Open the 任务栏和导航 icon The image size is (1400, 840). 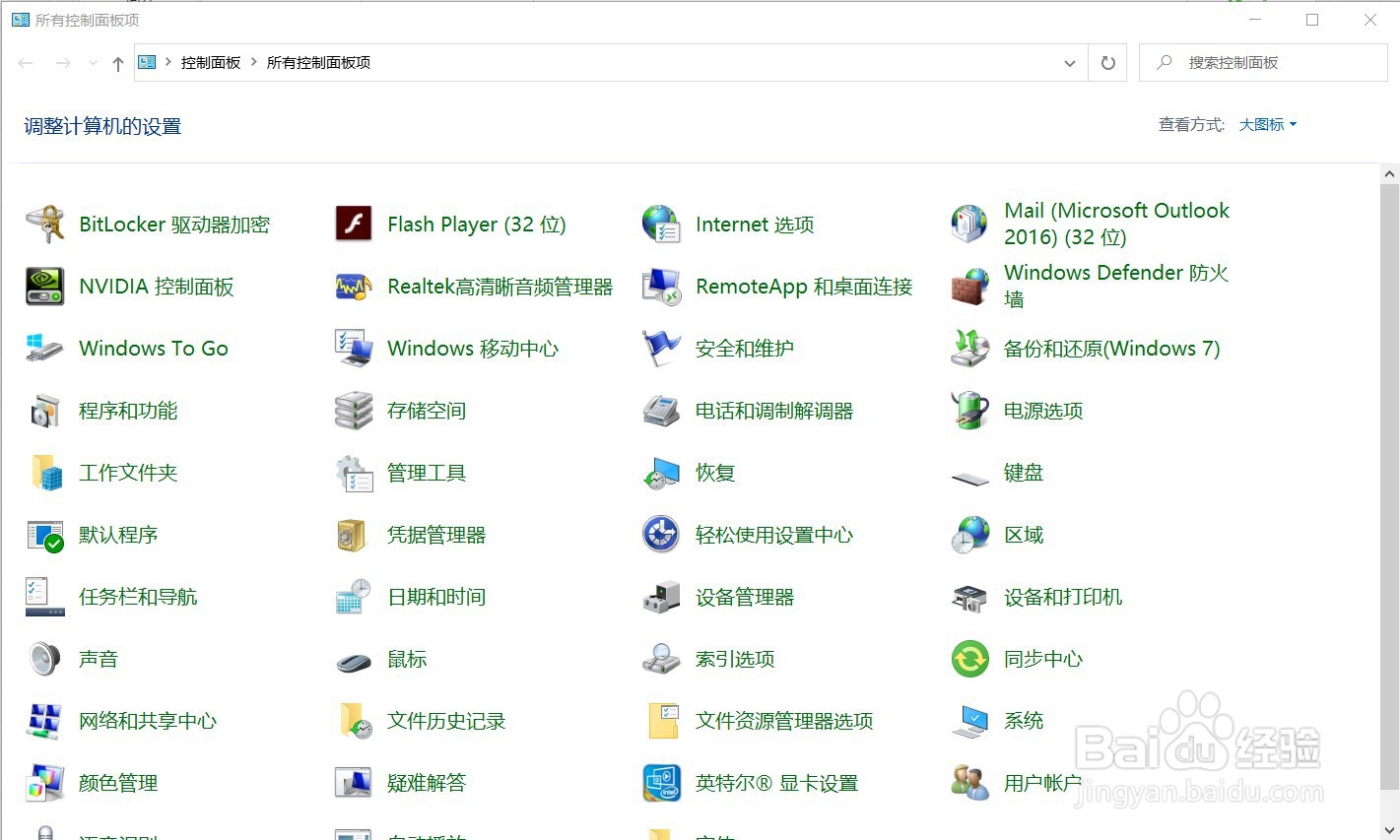45,597
